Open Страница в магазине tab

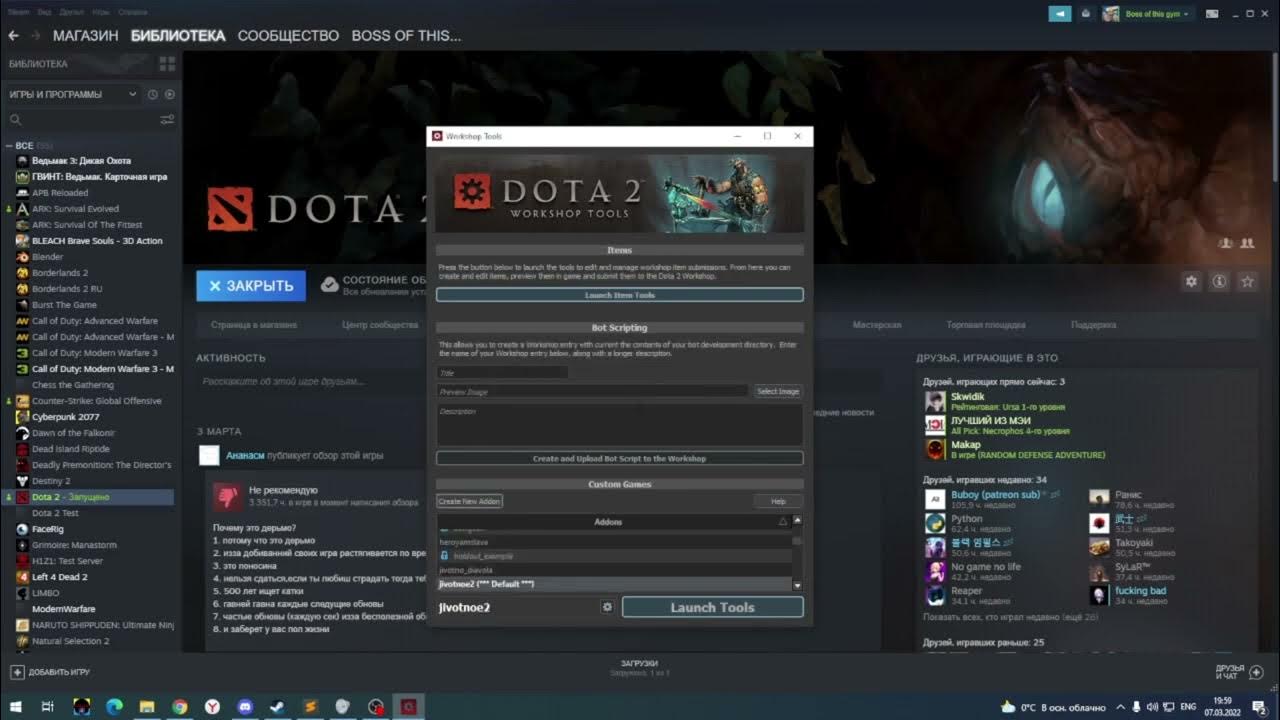(254, 325)
